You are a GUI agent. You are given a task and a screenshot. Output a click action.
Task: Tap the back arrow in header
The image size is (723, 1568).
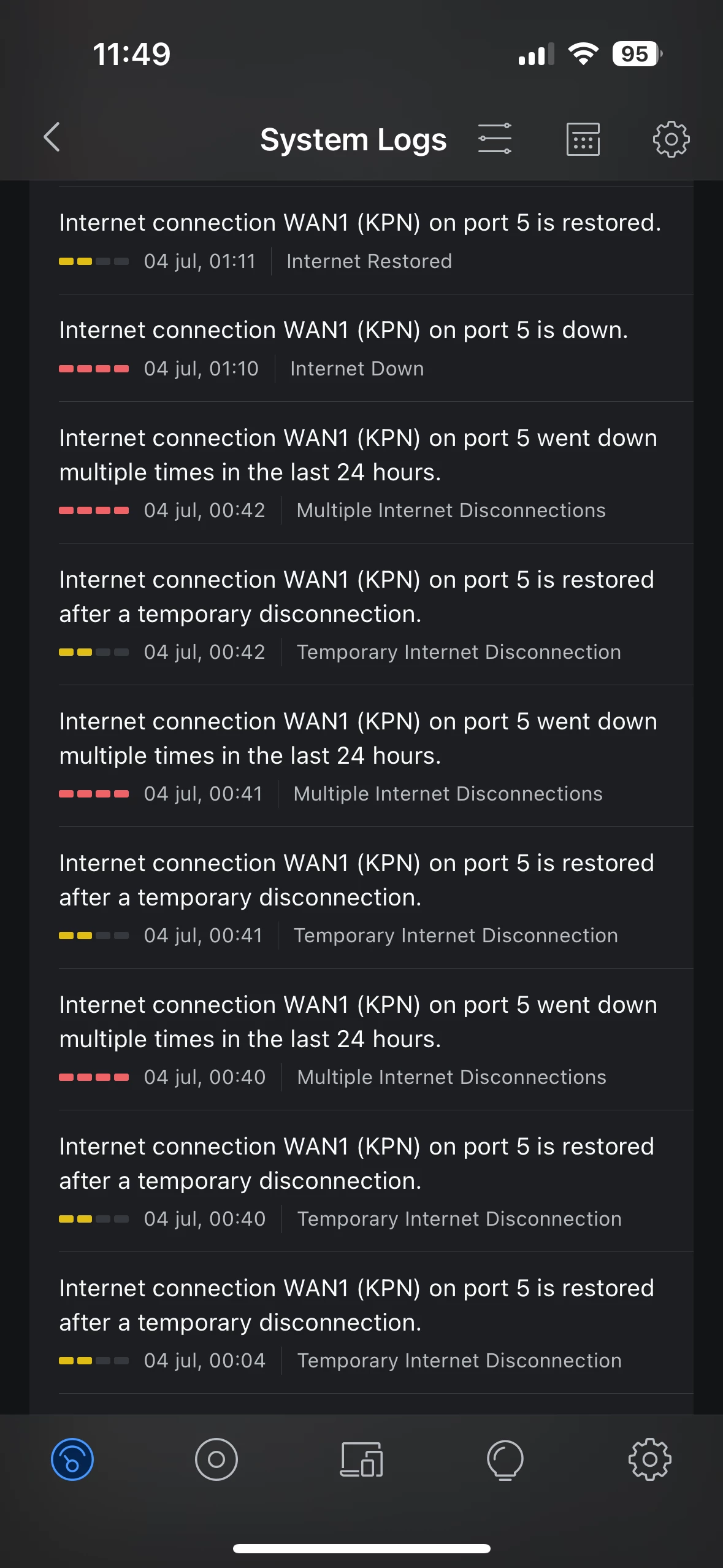53,137
